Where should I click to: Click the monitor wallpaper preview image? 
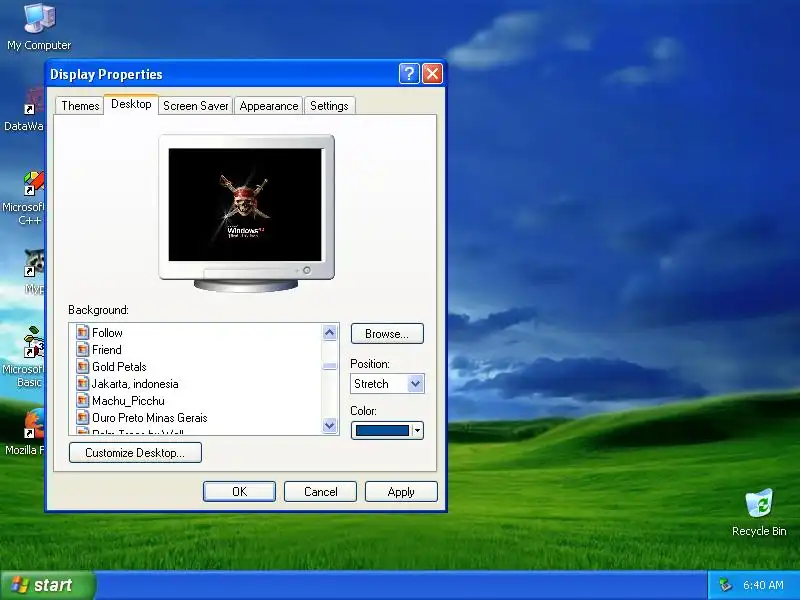pos(245,205)
